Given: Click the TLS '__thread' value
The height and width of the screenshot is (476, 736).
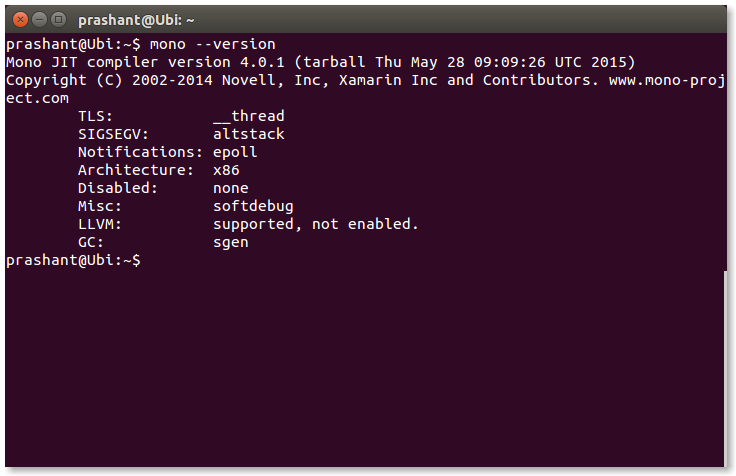Looking at the screenshot, I should point(249,116).
